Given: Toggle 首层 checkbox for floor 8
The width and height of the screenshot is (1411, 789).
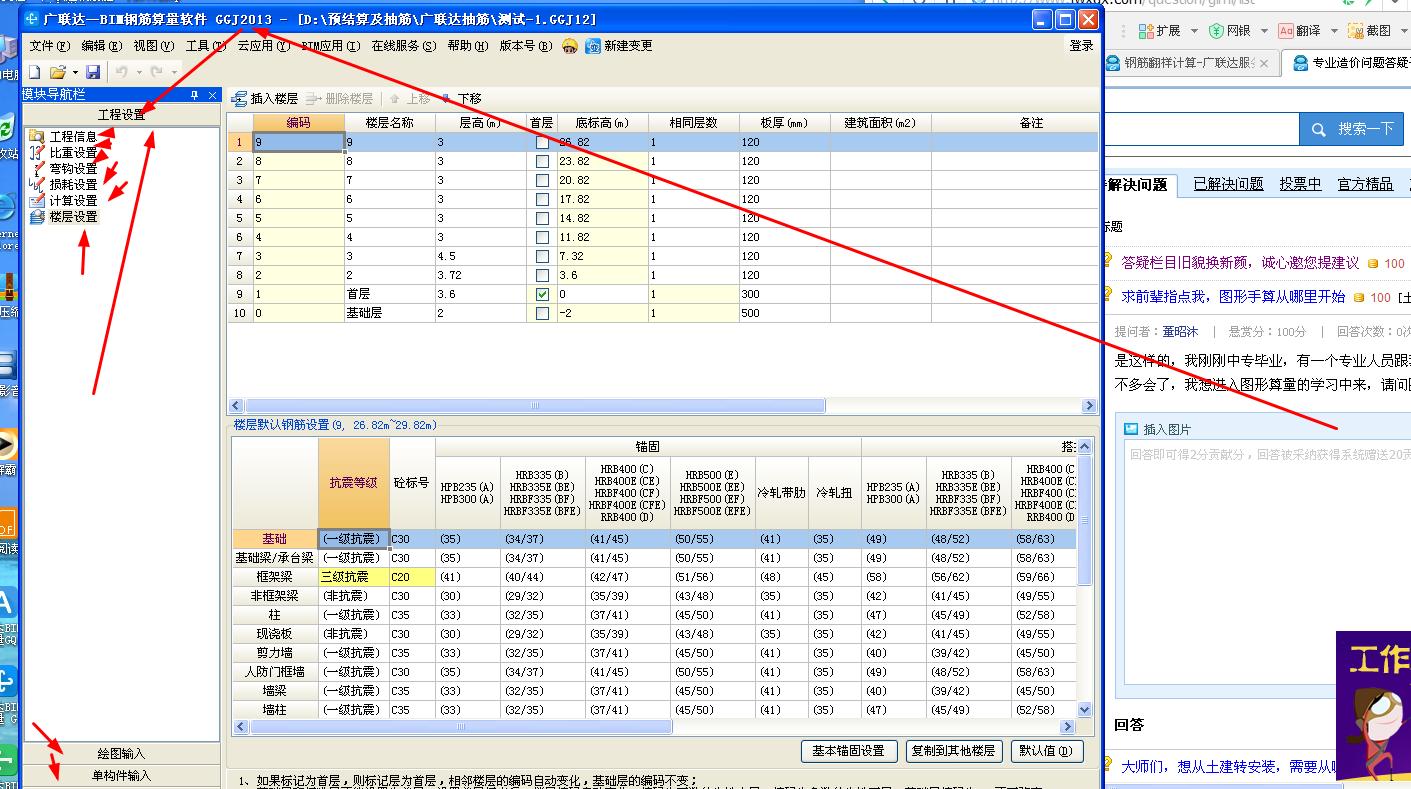Looking at the screenshot, I should [542, 162].
